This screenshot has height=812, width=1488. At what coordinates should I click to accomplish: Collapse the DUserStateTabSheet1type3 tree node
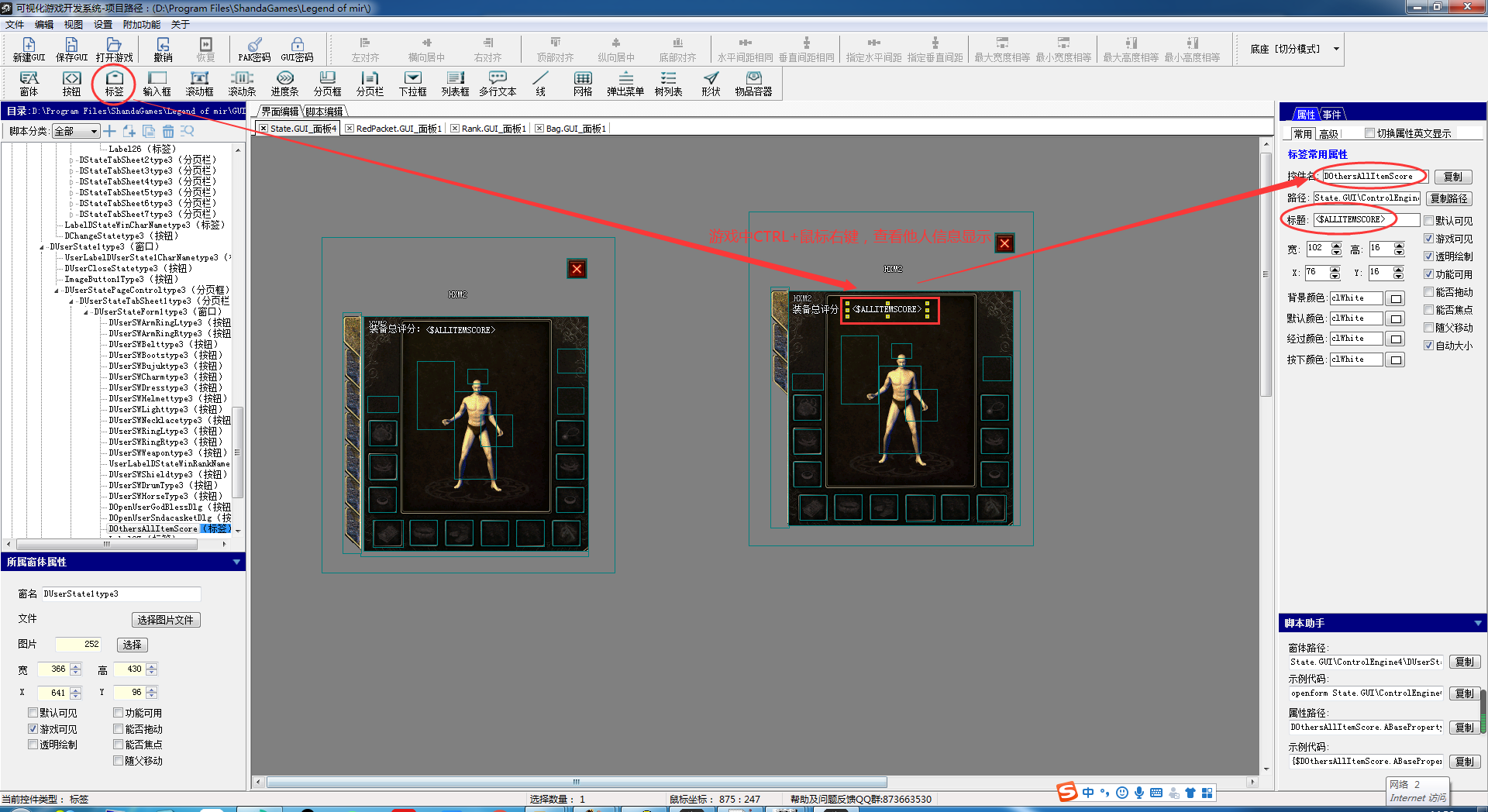tap(71, 301)
